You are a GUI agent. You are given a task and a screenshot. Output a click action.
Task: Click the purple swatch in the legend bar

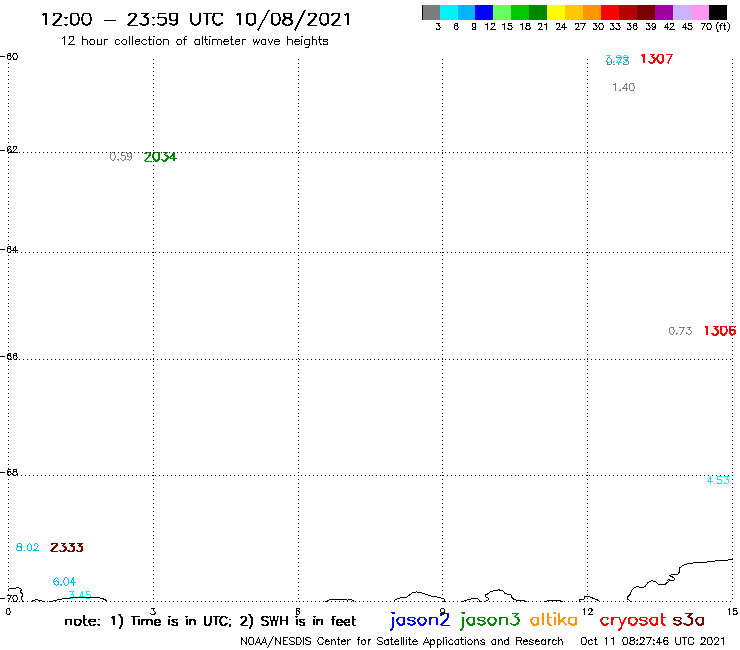coord(664,12)
